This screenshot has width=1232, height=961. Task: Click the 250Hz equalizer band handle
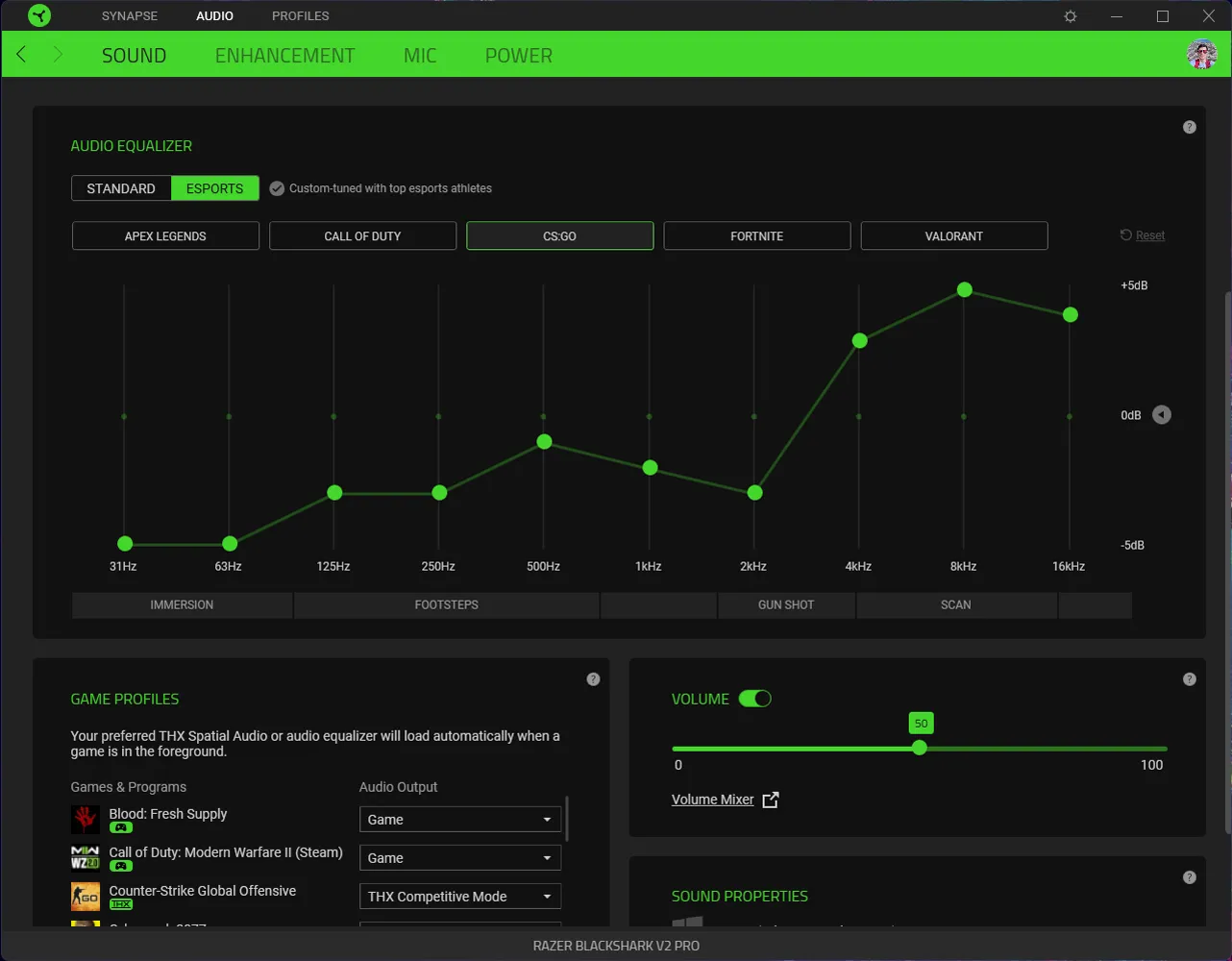[x=439, y=492]
